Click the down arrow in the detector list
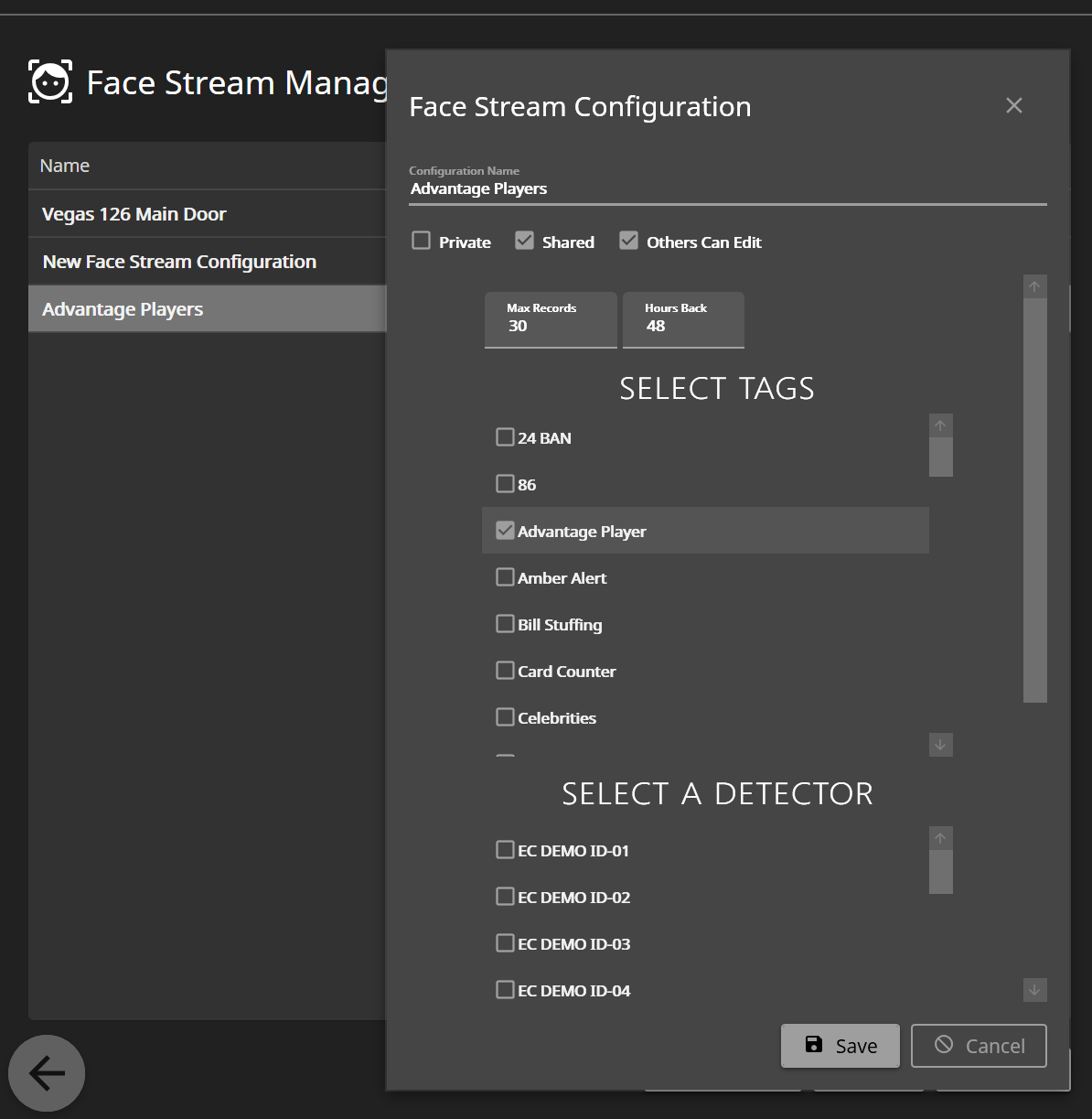The width and height of the screenshot is (1092, 1119). click(x=1034, y=990)
